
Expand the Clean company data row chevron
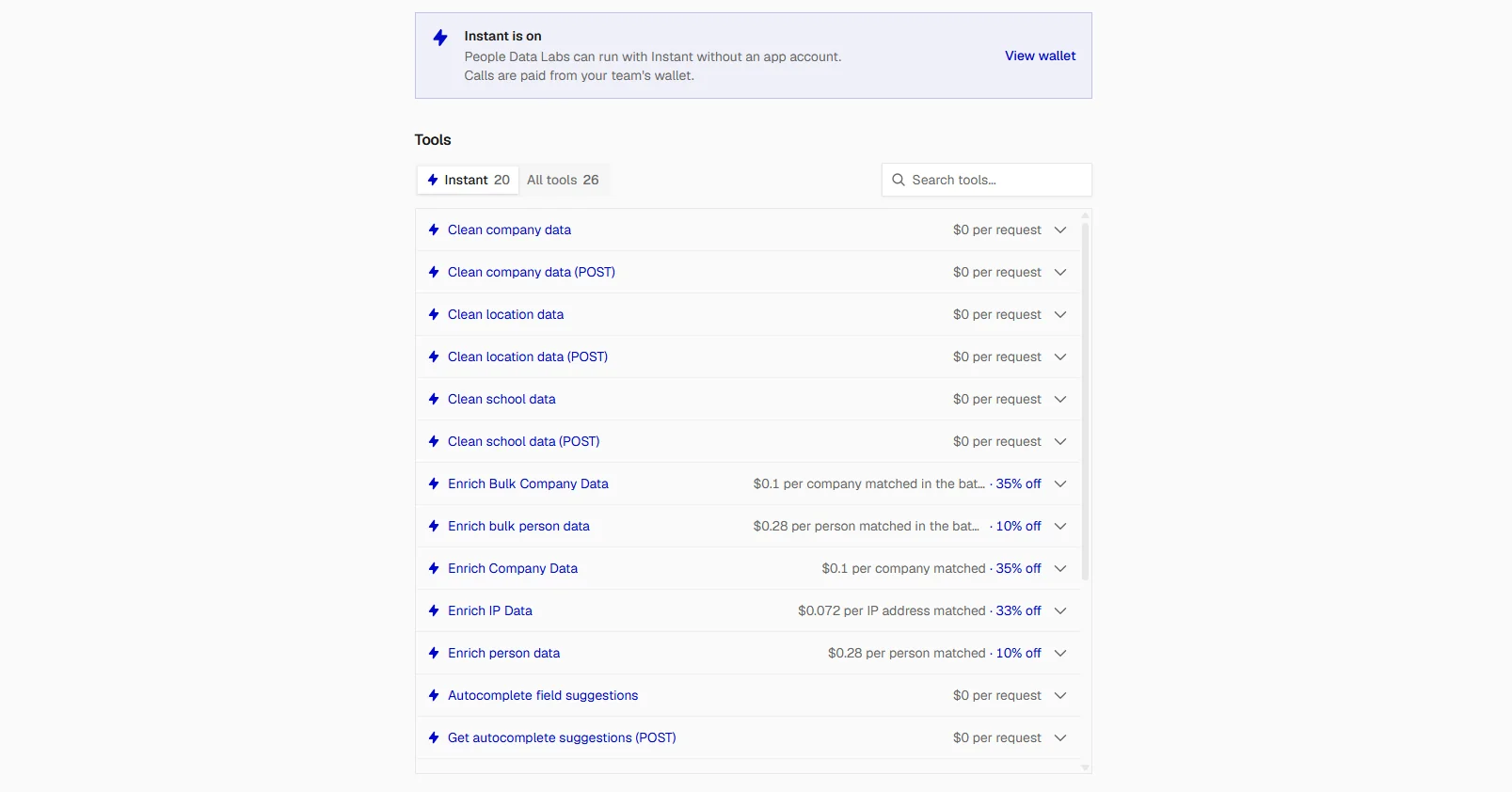pos(1060,230)
